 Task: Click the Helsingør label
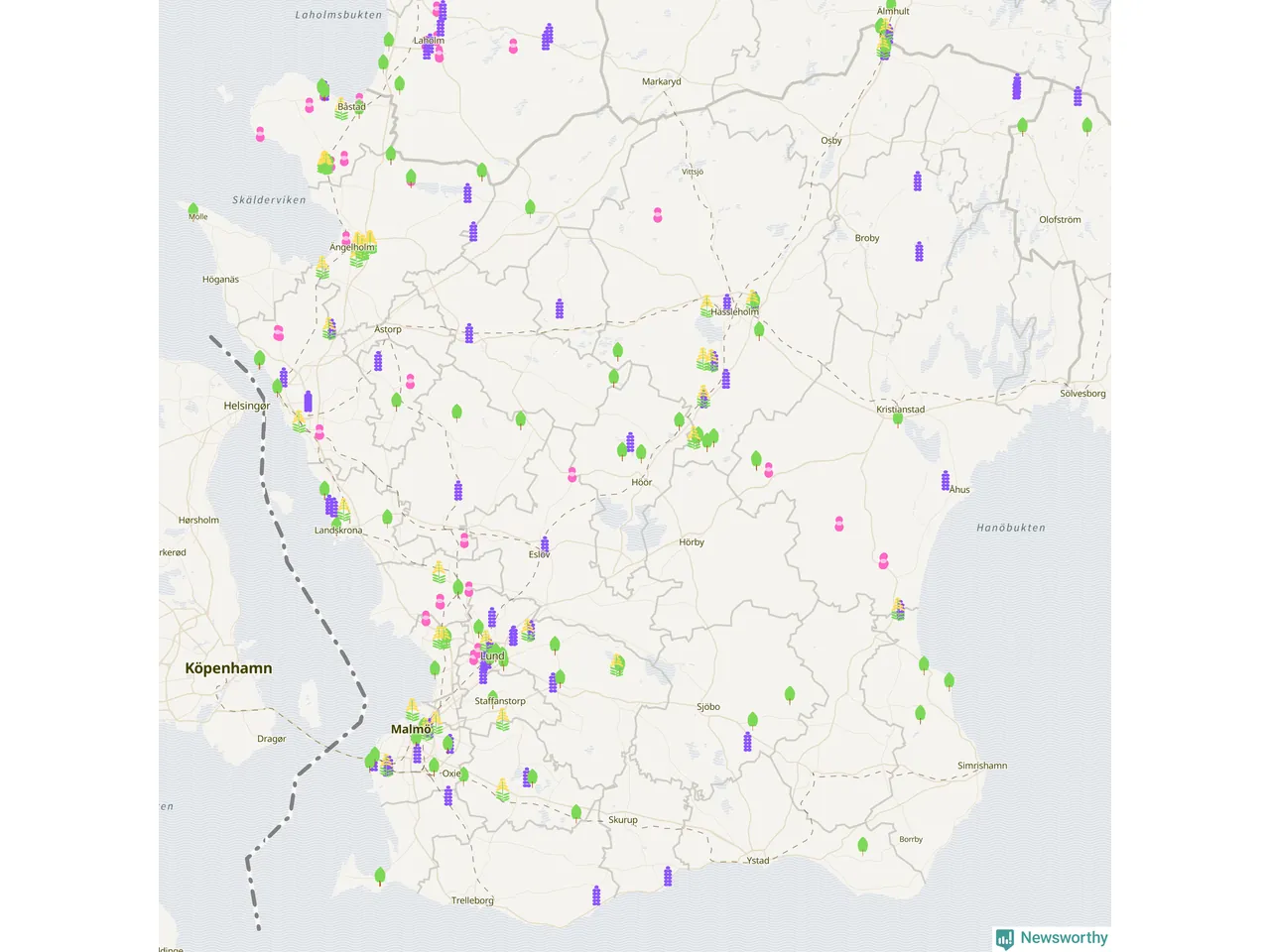(247, 406)
